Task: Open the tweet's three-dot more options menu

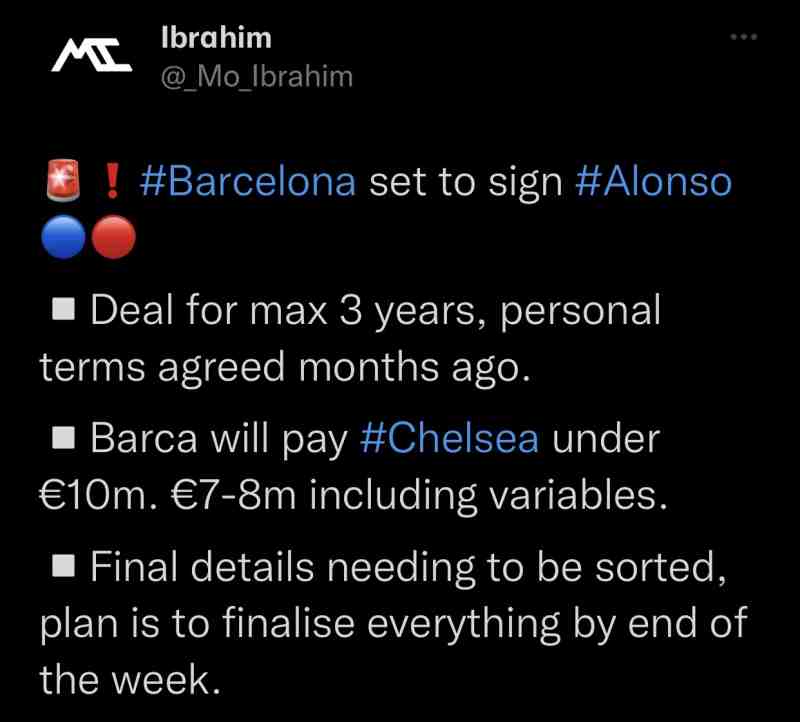Action: coord(745,37)
